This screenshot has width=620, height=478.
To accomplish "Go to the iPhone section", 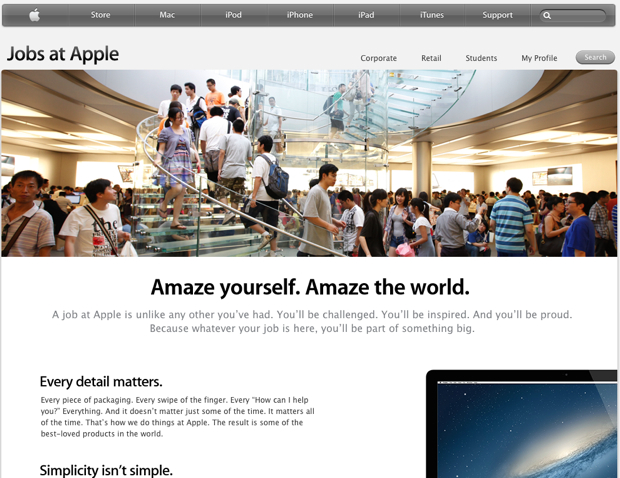I will pos(300,15).
